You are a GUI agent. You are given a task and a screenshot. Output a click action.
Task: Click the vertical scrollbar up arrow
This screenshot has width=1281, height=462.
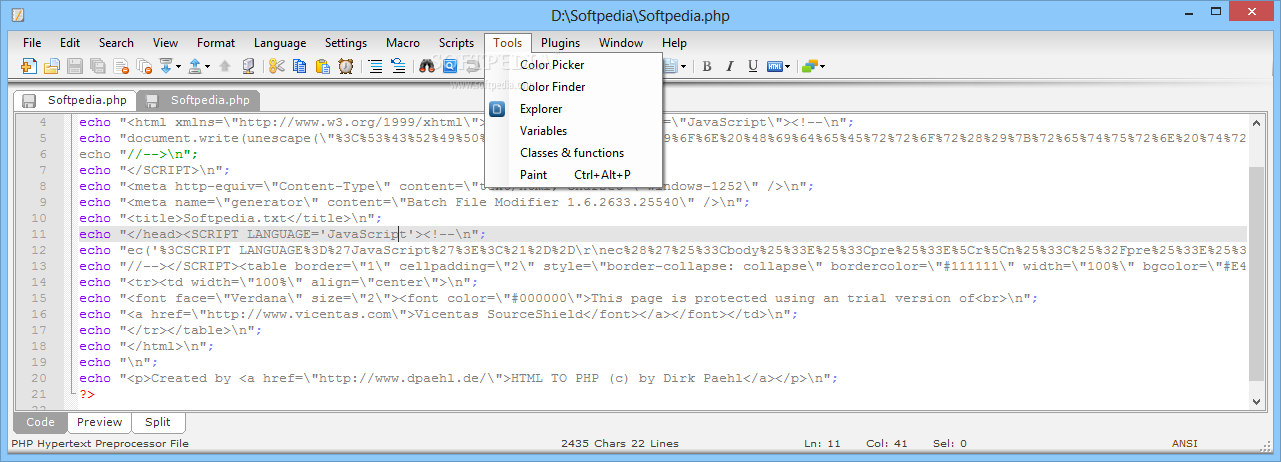tap(1257, 122)
